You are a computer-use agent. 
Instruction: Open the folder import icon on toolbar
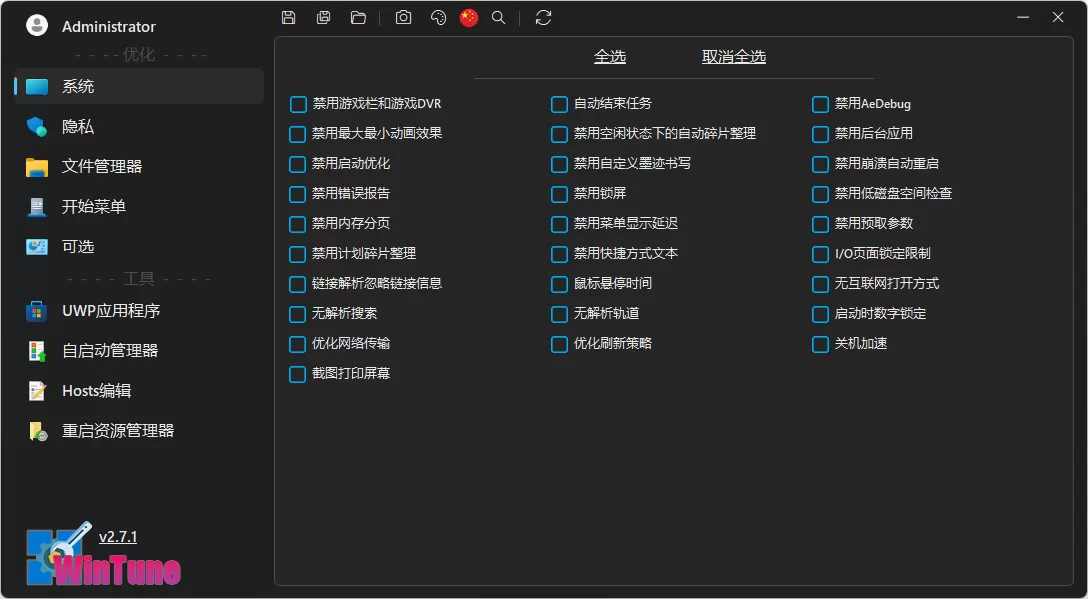(358, 17)
